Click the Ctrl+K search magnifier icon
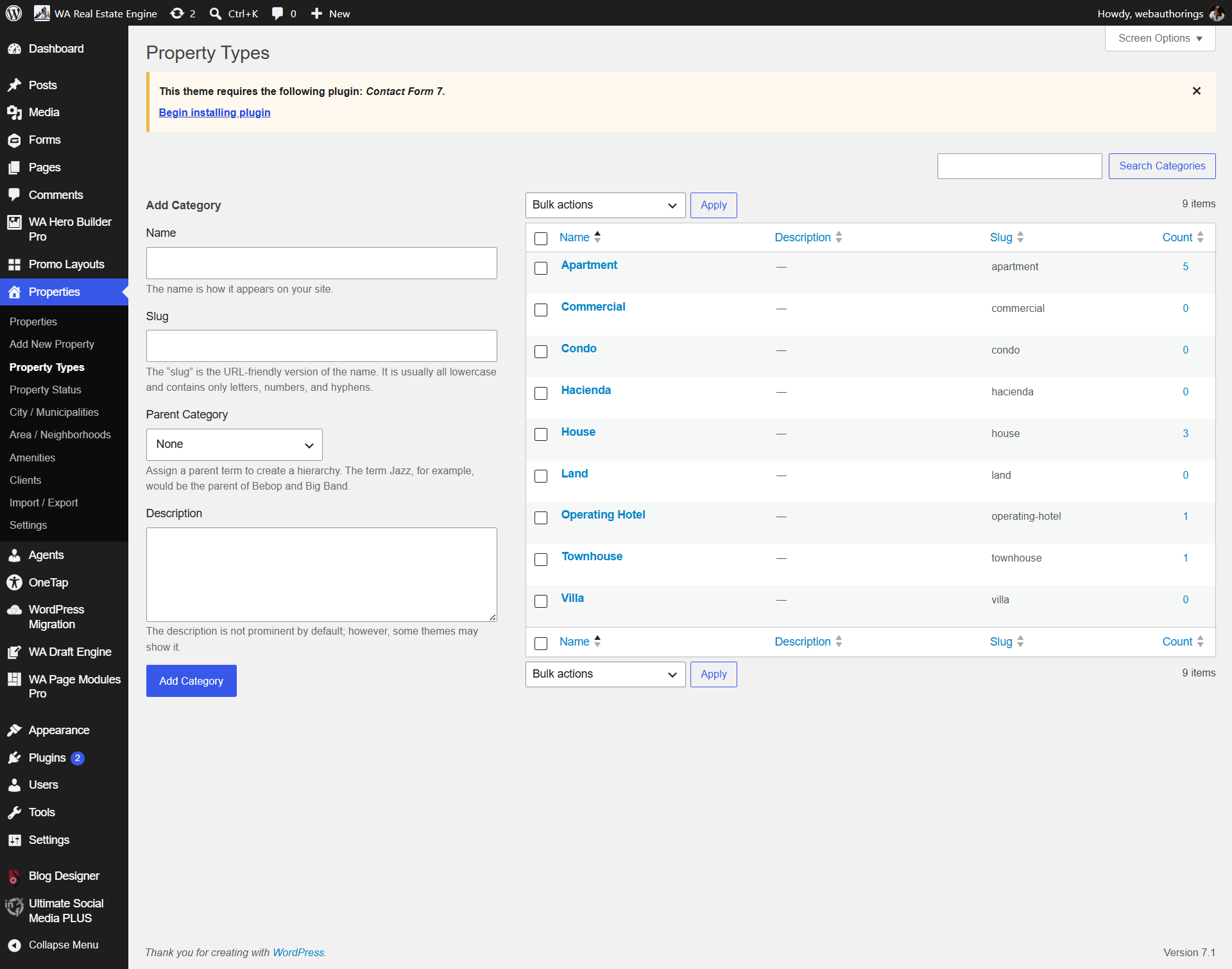Viewport: 1232px width, 969px height. click(x=216, y=13)
